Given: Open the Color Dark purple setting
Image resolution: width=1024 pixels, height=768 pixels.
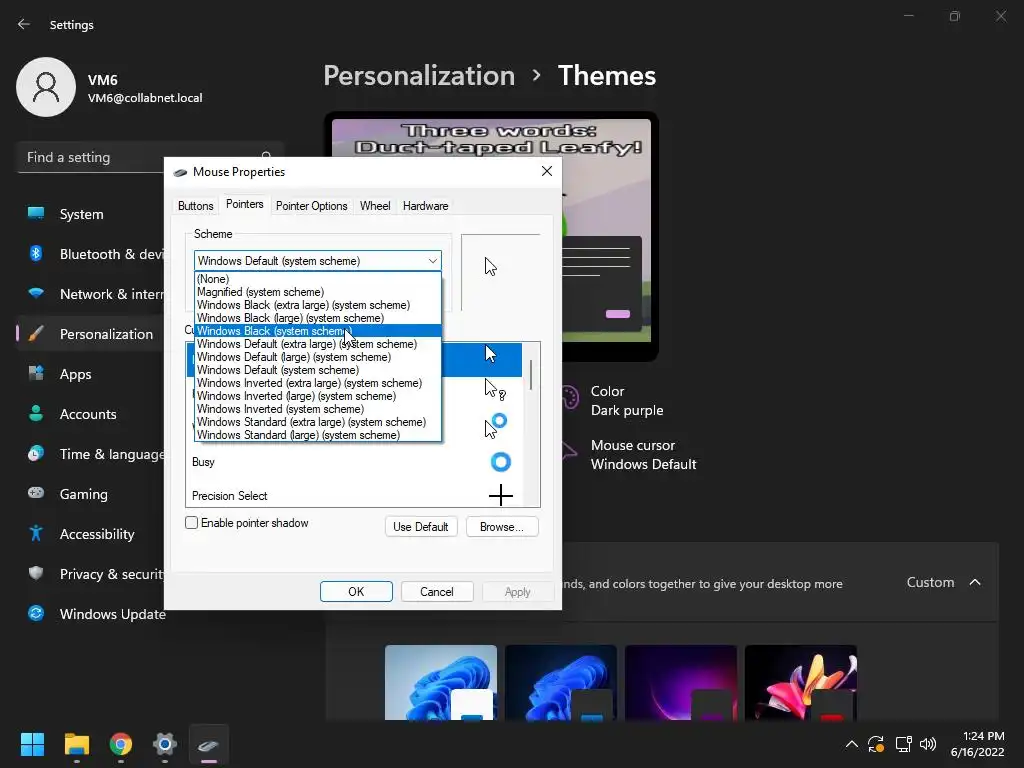Looking at the screenshot, I should click(613, 401).
